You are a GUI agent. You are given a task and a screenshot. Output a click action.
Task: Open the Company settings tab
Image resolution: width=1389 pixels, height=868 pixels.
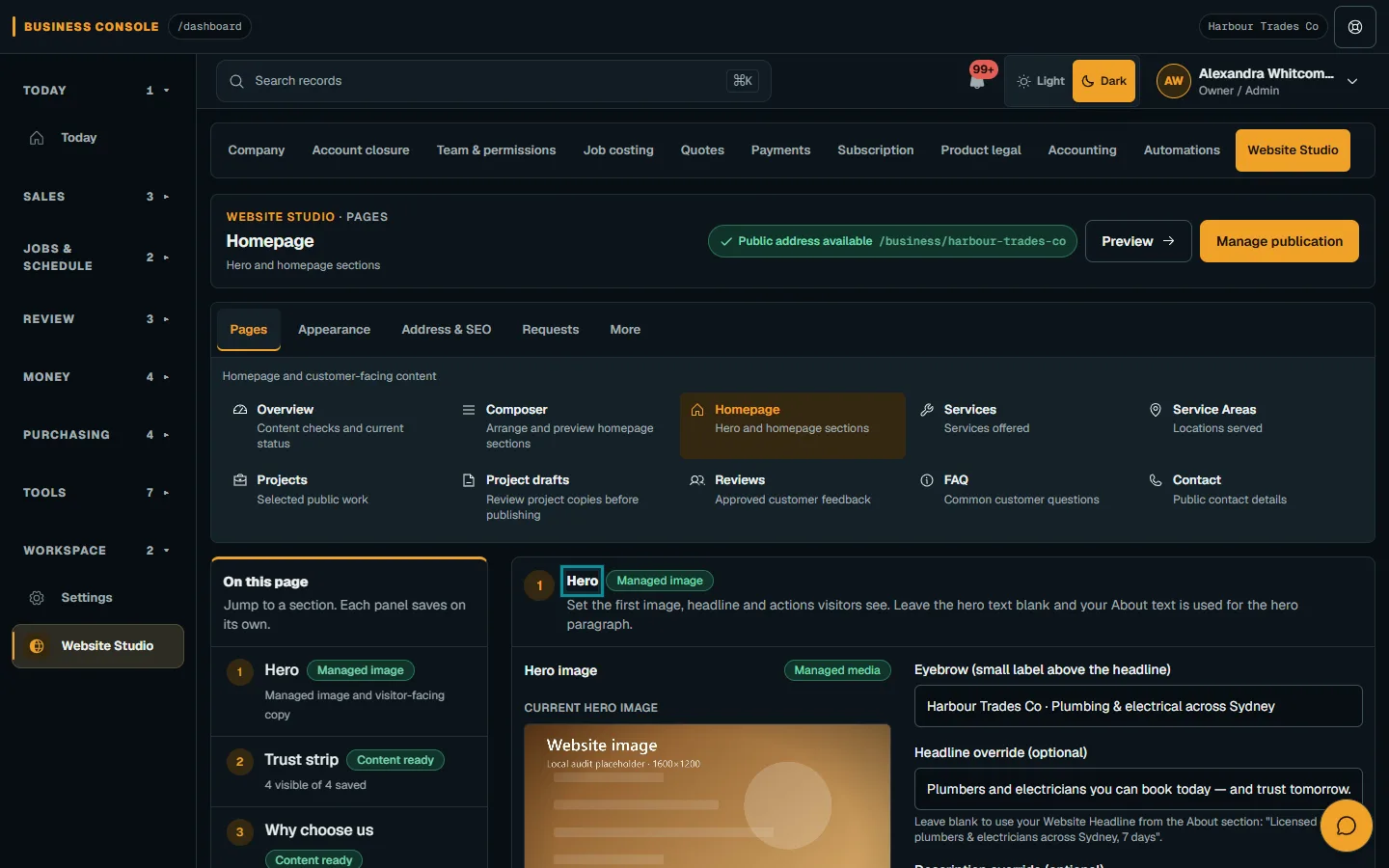coord(257,150)
